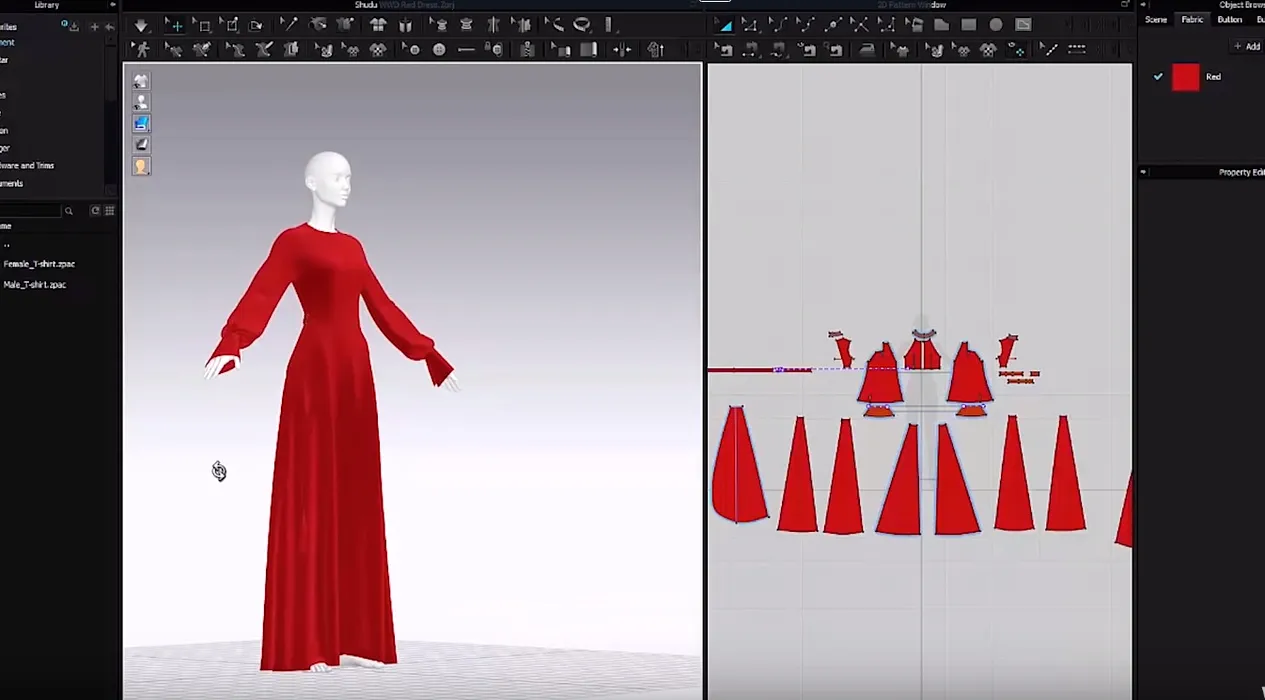Select the Select/Move tool in 3D toolbar
Screen dimensions: 1265x700
(175, 25)
